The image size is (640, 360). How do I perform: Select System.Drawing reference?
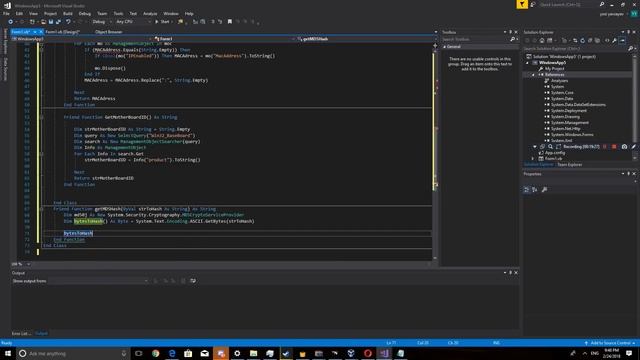pyautogui.click(x=565, y=117)
